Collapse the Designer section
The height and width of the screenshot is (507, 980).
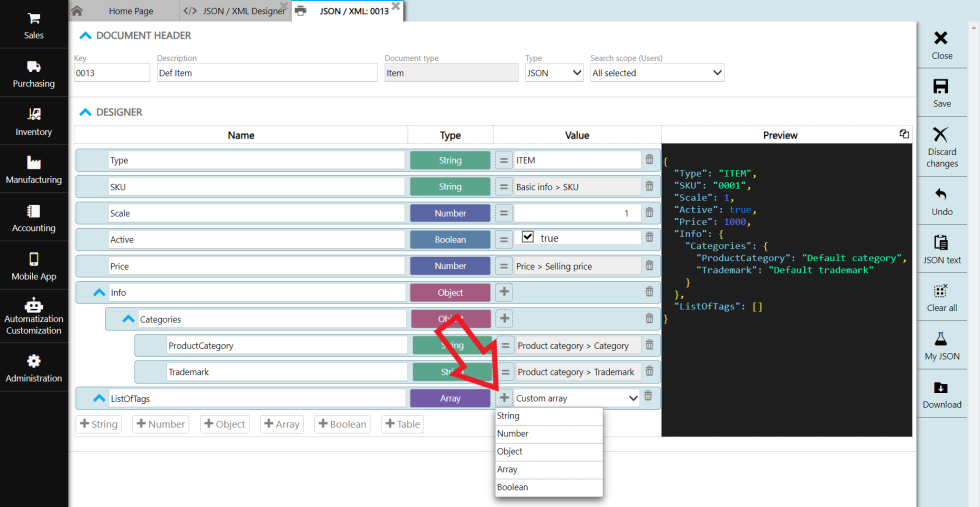tap(86, 113)
